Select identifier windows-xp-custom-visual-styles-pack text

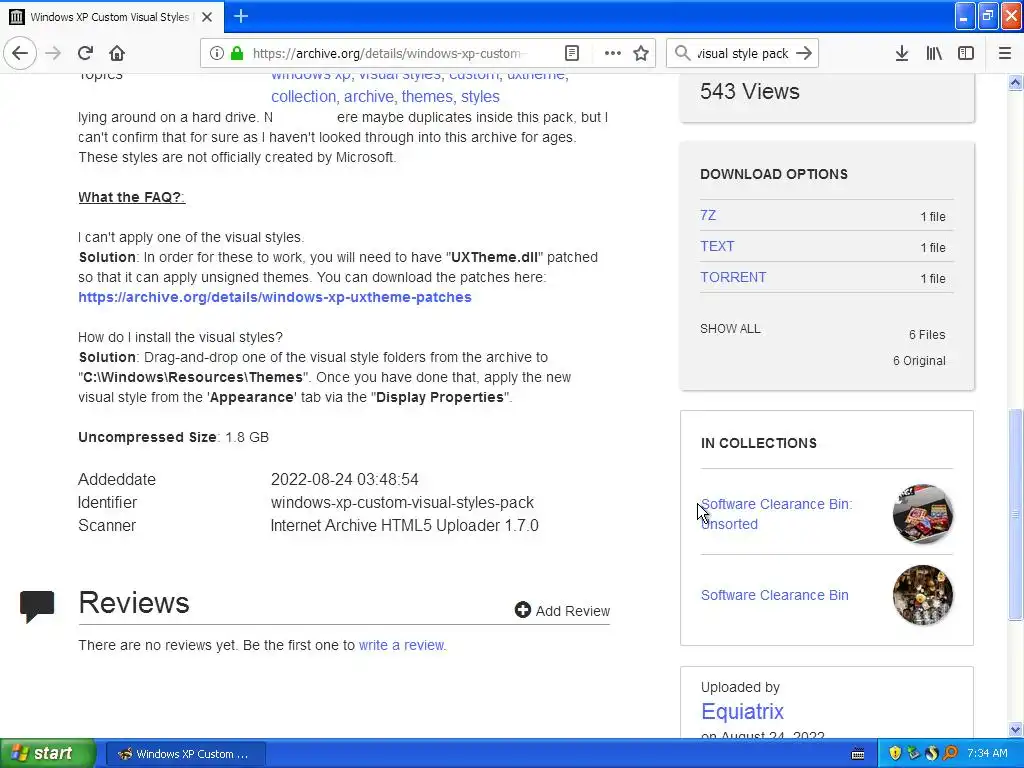click(402, 502)
